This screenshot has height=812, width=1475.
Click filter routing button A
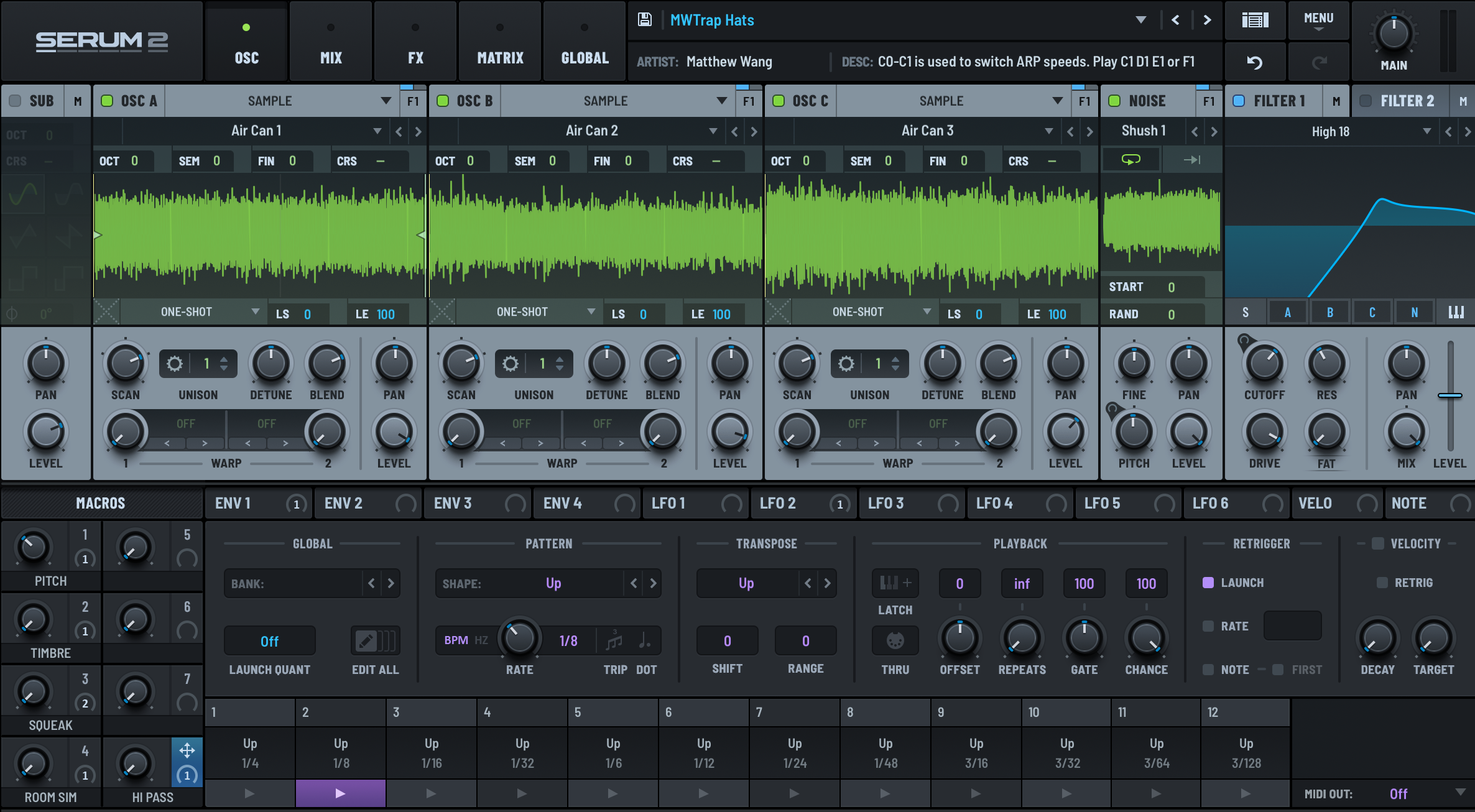coord(1287,312)
